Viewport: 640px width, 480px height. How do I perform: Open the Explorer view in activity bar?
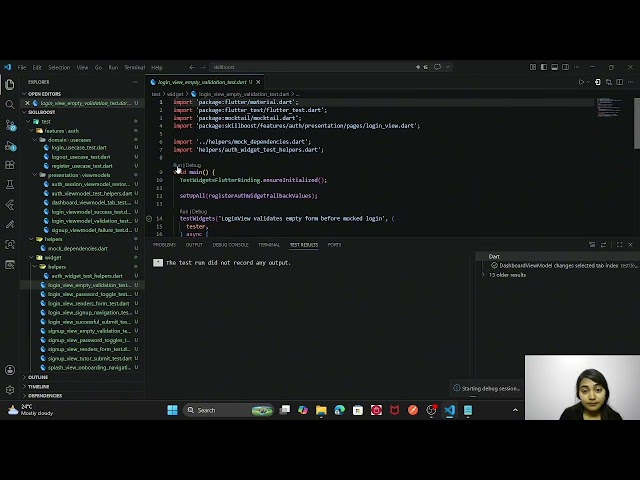(x=10, y=84)
